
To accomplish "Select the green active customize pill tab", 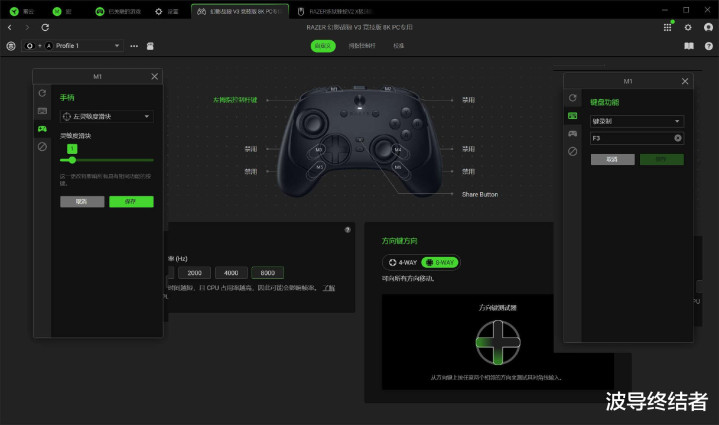I will tap(323, 46).
